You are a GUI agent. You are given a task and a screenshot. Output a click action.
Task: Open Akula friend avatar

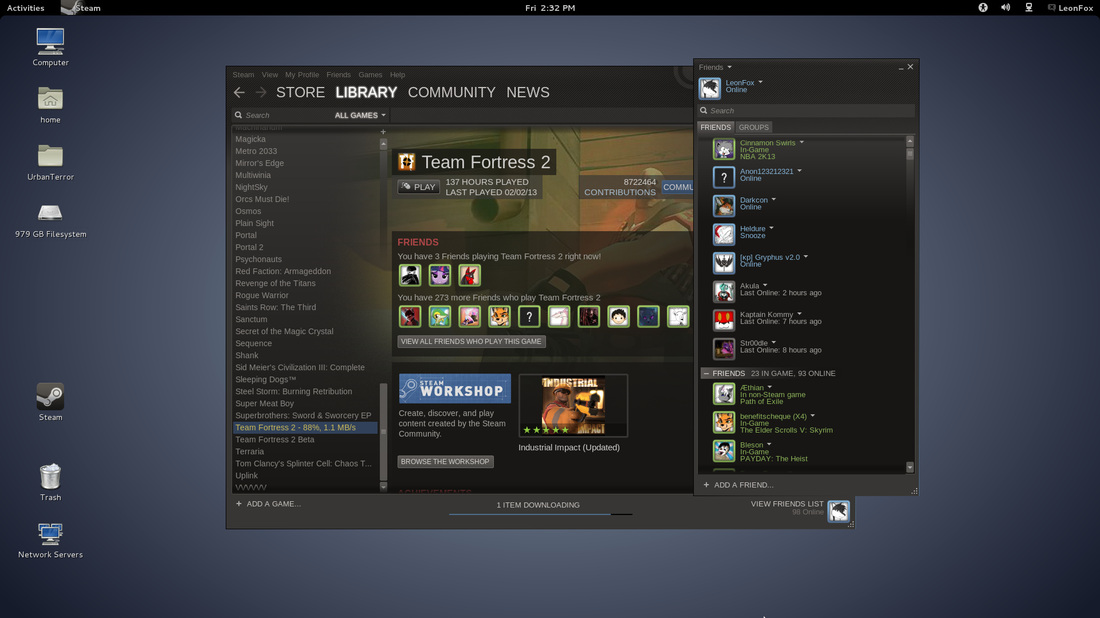pyautogui.click(x=724, y=292)
